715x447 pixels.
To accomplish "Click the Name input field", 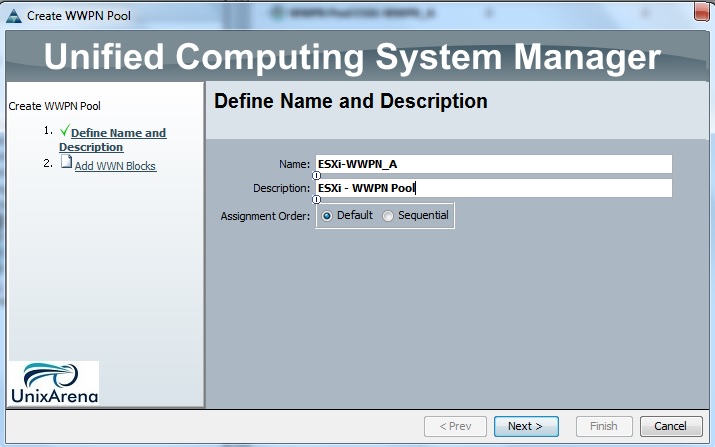I will 493,164.
